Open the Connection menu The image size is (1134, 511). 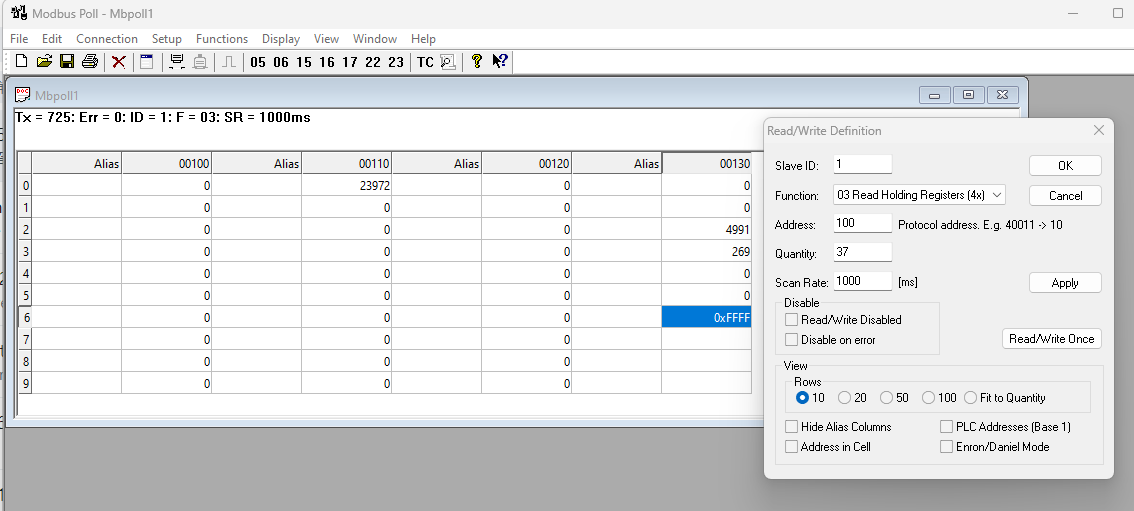click(106, 39)
